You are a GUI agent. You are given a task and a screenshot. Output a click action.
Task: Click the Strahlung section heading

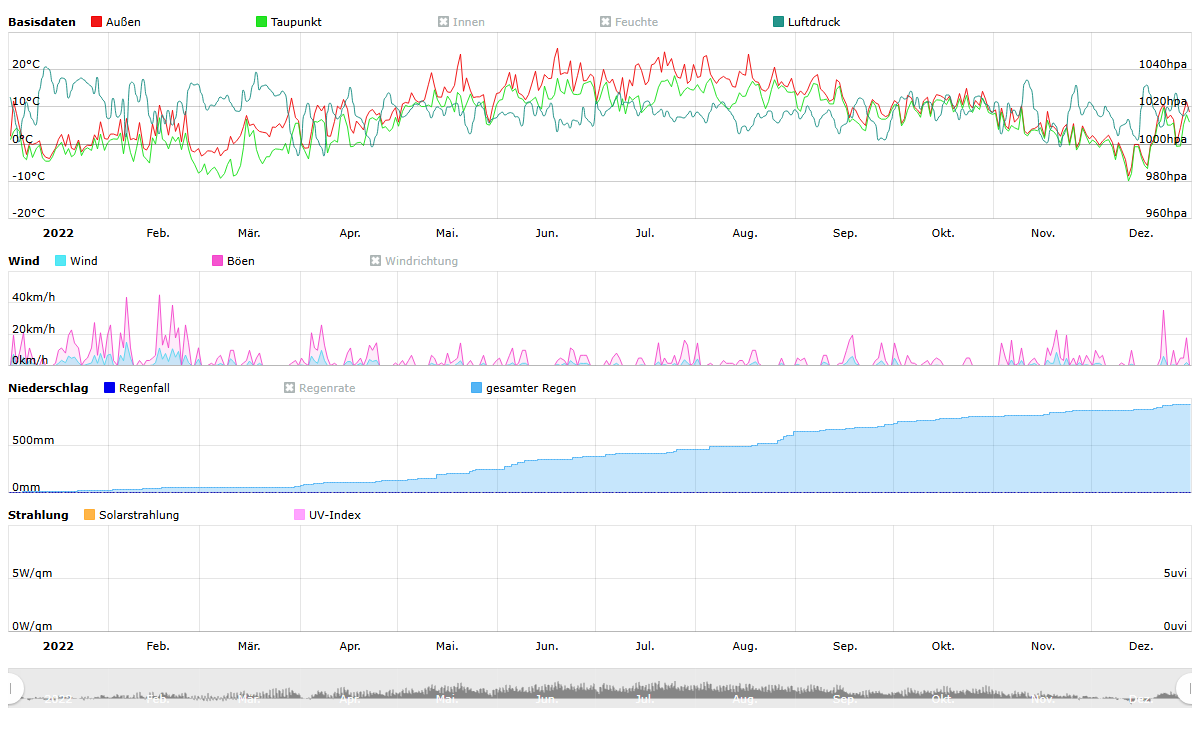(x=38, y=515)
